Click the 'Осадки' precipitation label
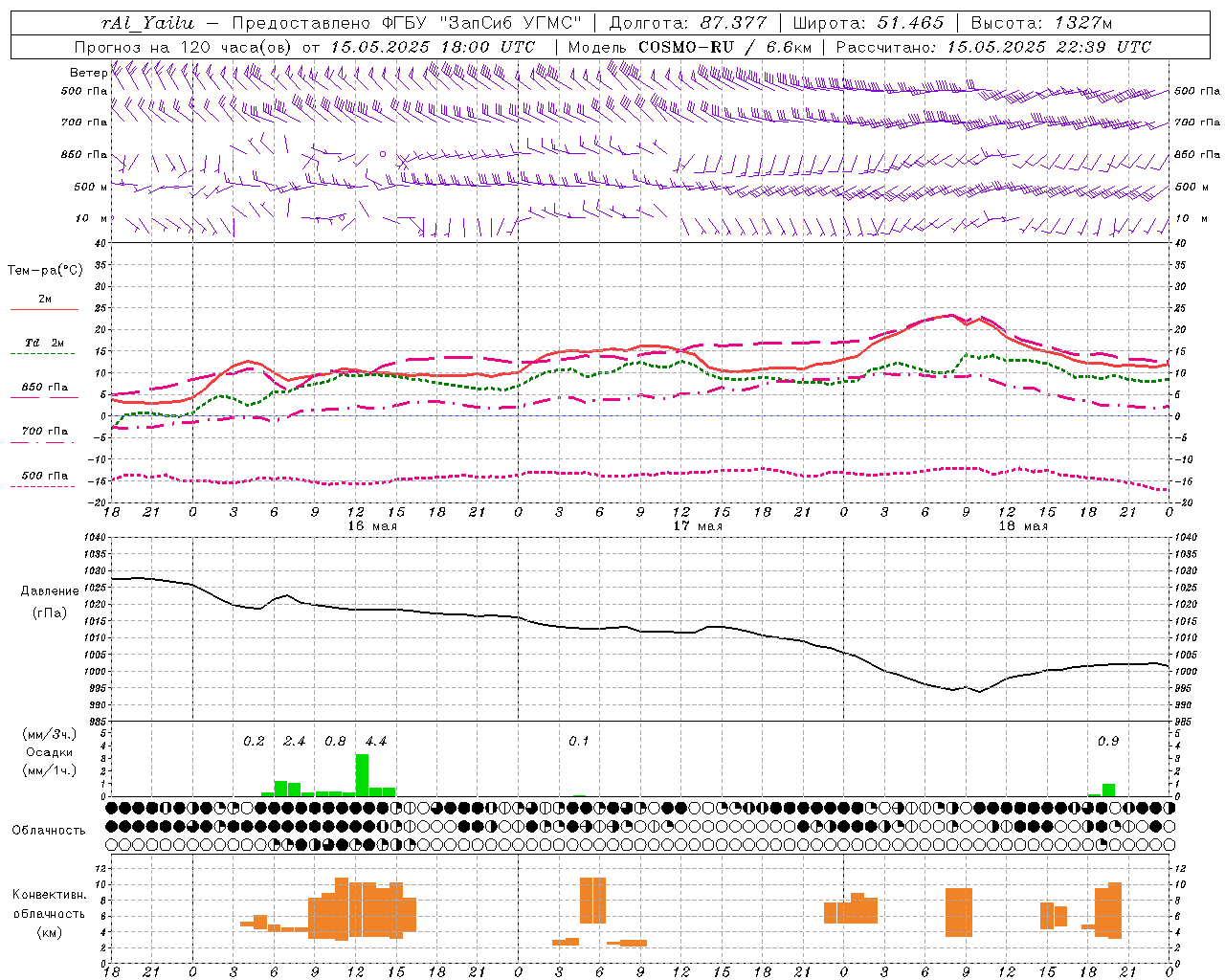Screen dimensions: 1225x980 click(49, 752)
